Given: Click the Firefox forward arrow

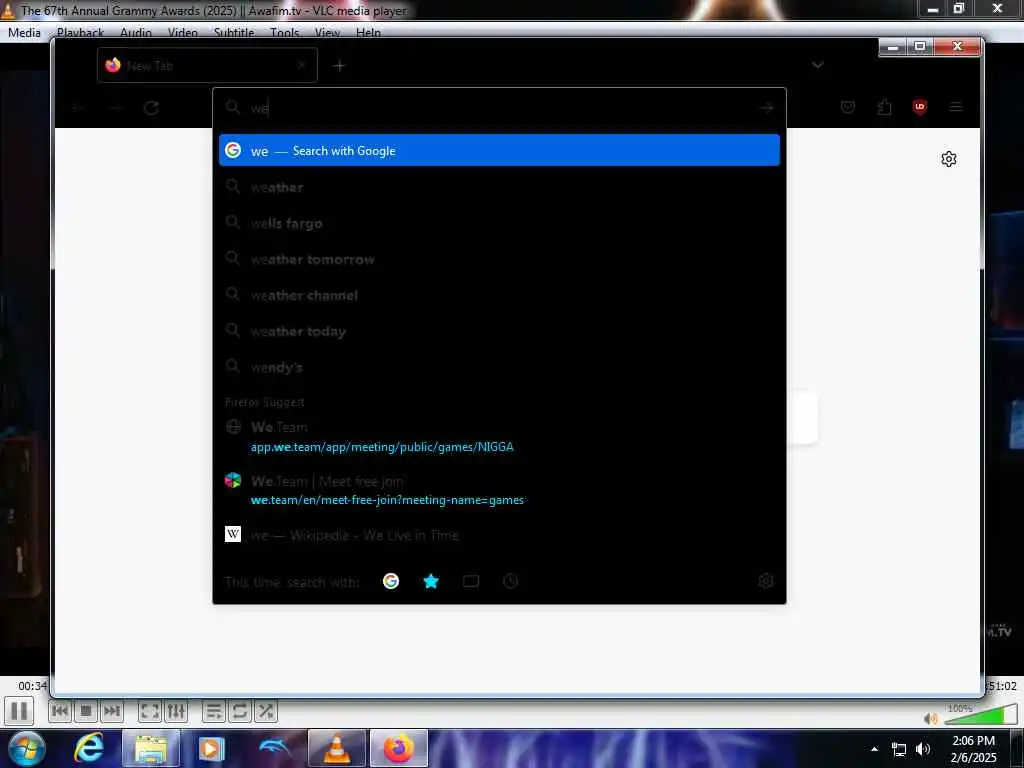Looking at the screenshot, I should pos(116,108).
